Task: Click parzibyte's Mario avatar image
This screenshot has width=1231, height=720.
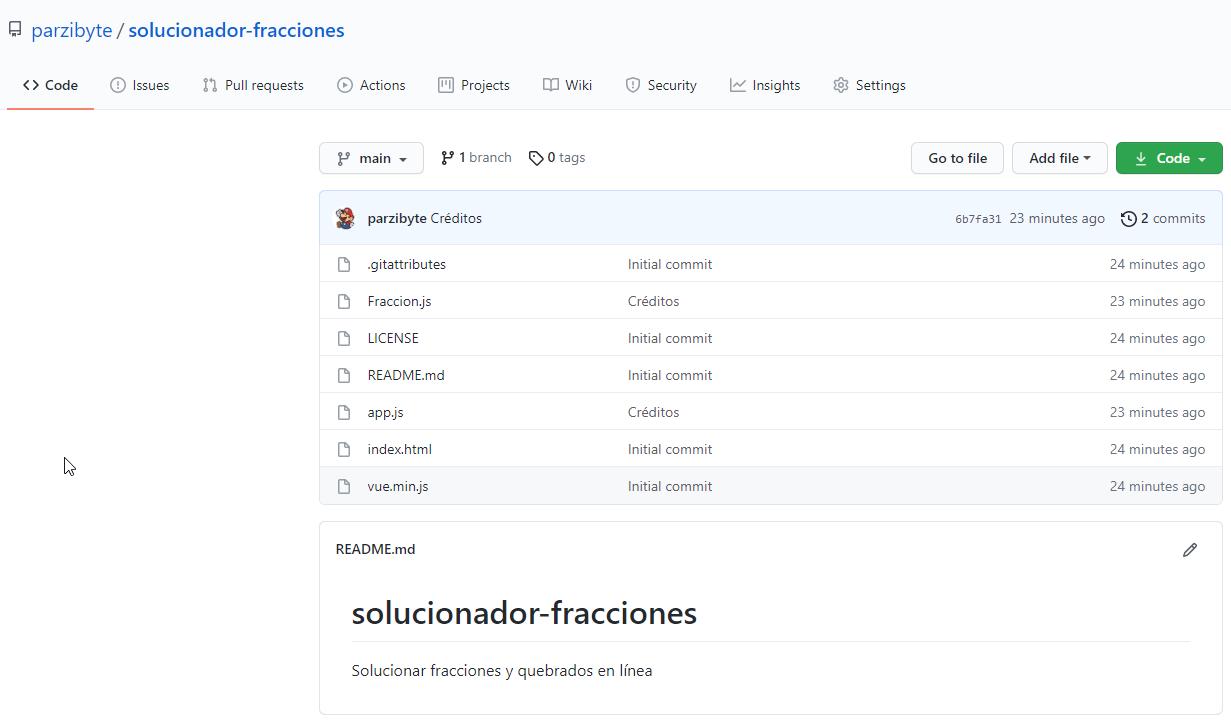Action: click(x=345, y=218)
